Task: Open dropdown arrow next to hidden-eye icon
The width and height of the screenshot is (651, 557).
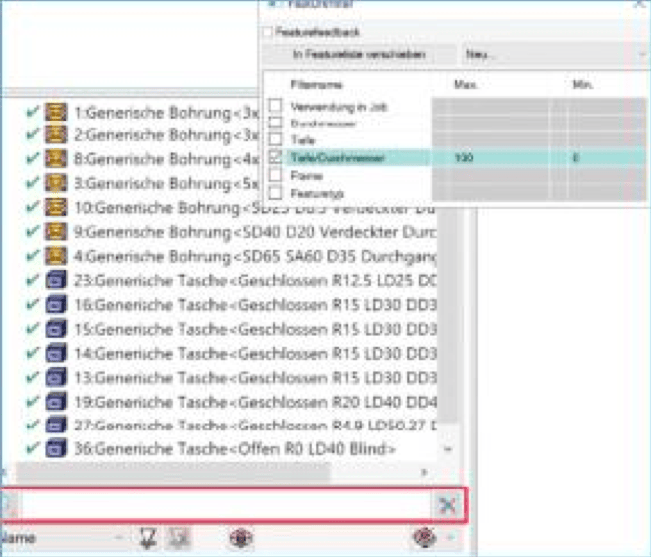Action: [x=451, y=538]
